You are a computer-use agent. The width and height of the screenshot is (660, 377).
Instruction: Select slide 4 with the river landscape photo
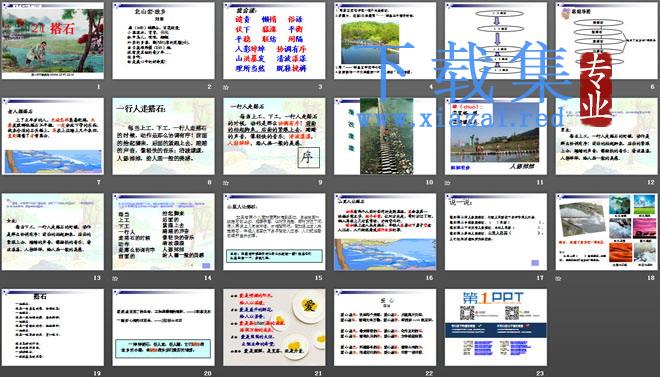pos(385,41)
